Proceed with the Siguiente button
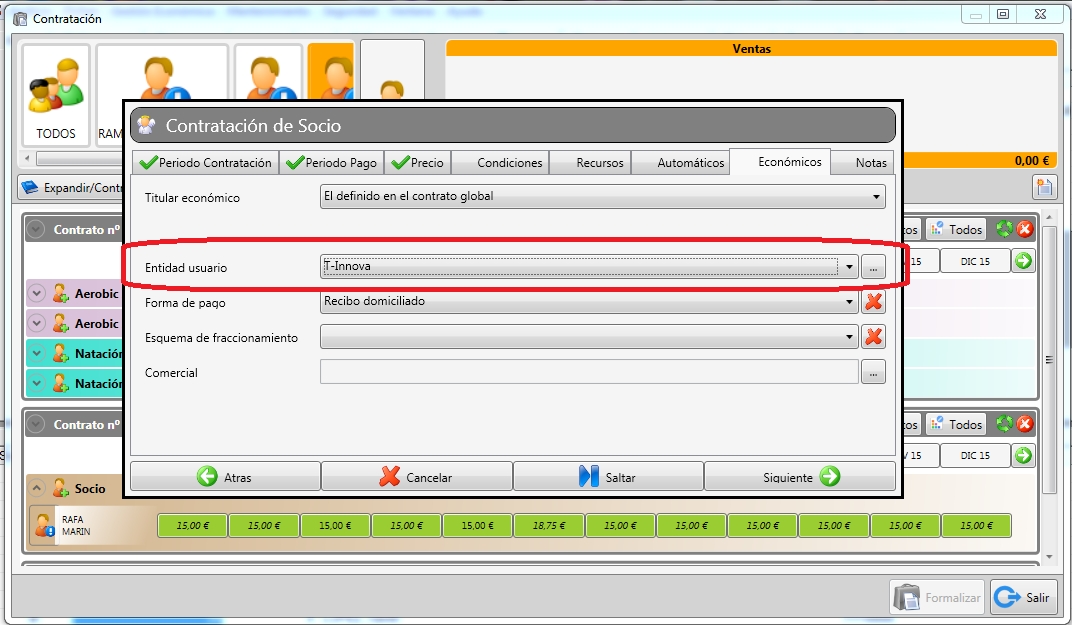1072x625 pixels. tap(799, 477)
